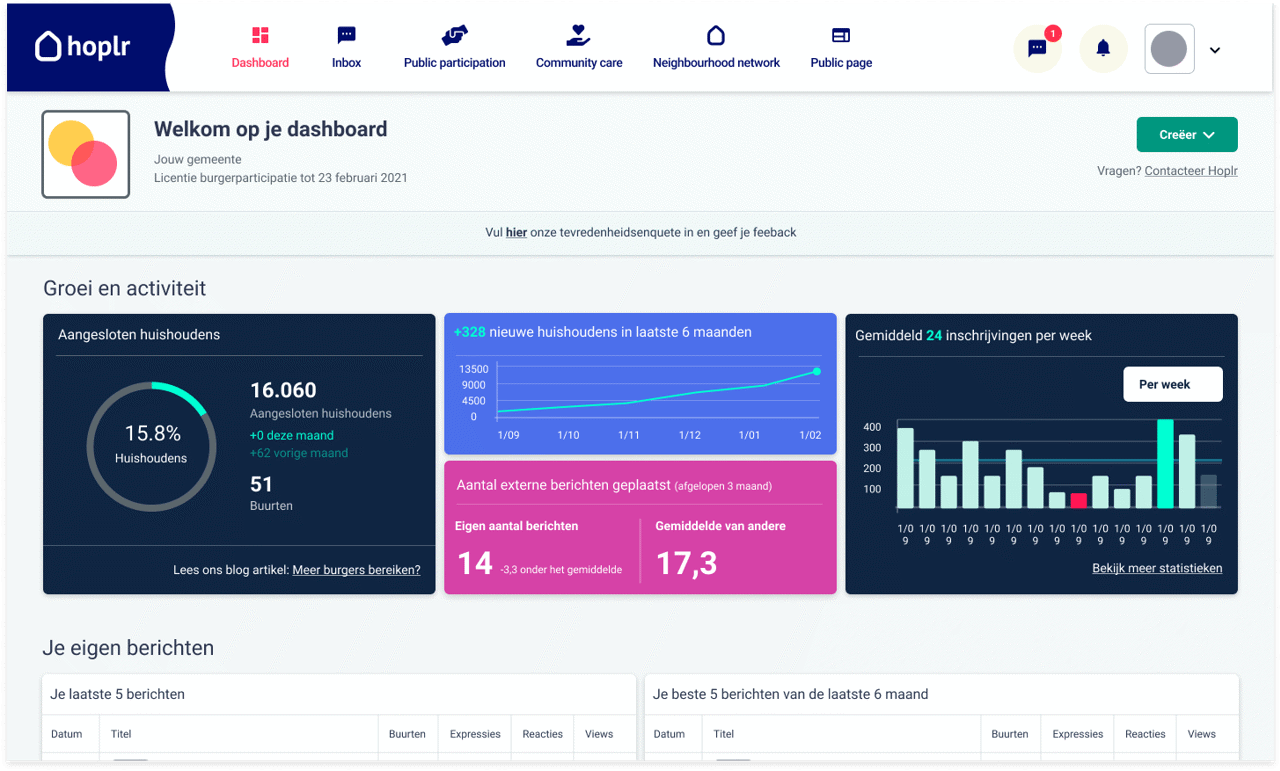Viewport: 1280px width, 771px height.
Task: Open 'Meer burgers bereiken?' blog link
Action: 356,570
